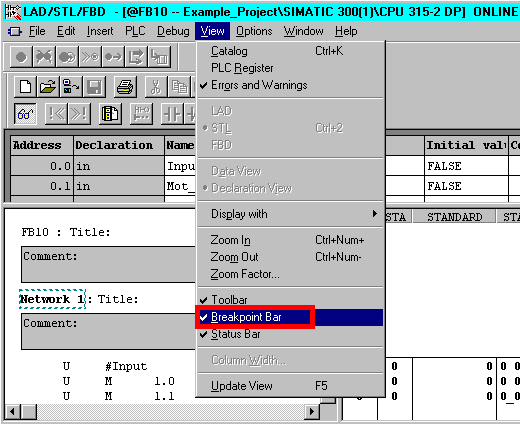Click the horizontal scrollbar right arrow

(312, 411)
